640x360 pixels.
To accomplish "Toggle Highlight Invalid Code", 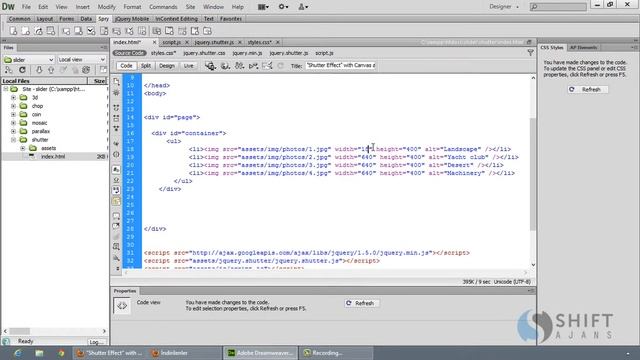I will tap(116, 180).
